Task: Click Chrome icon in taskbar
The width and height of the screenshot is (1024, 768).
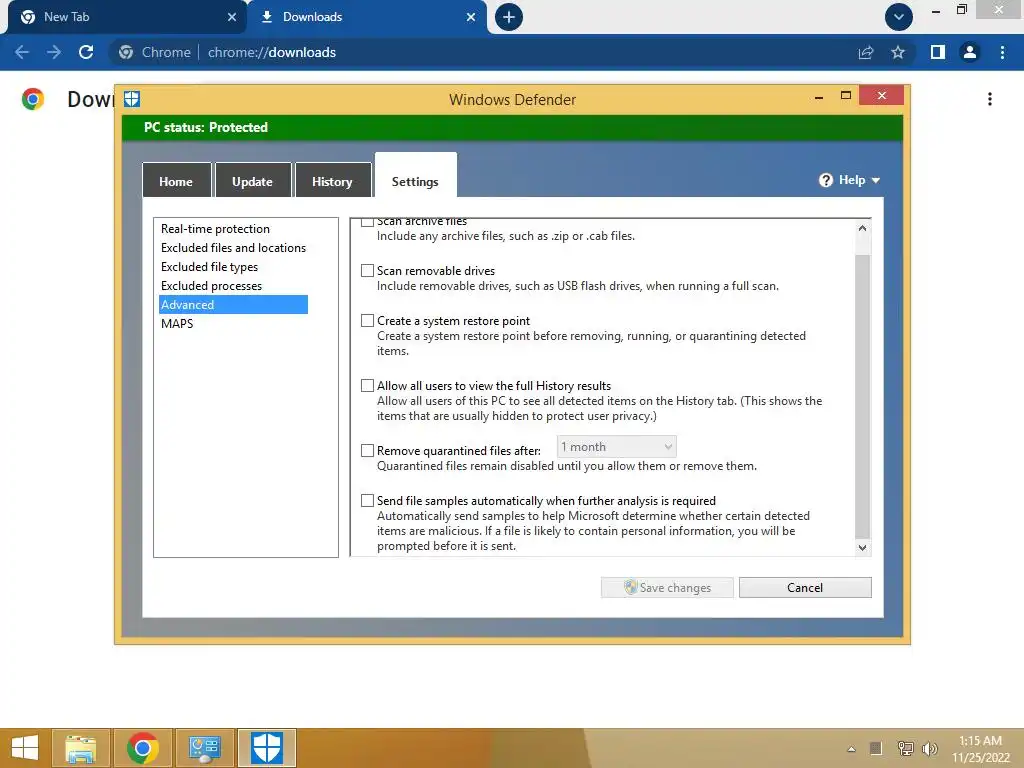Action: coord(143,748)
